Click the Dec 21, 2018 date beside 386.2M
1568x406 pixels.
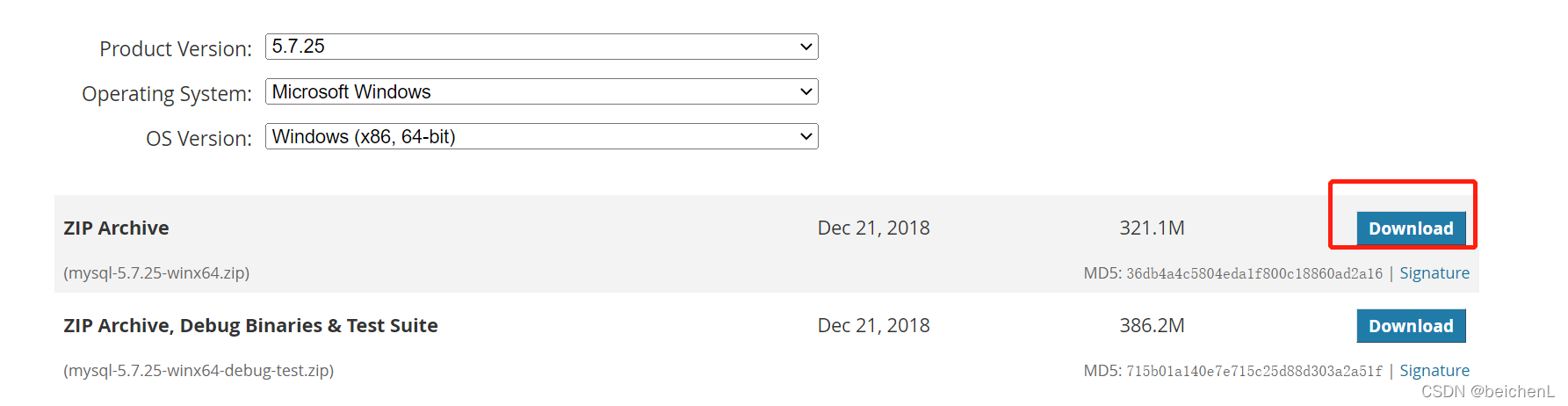[x=873, y=326]
